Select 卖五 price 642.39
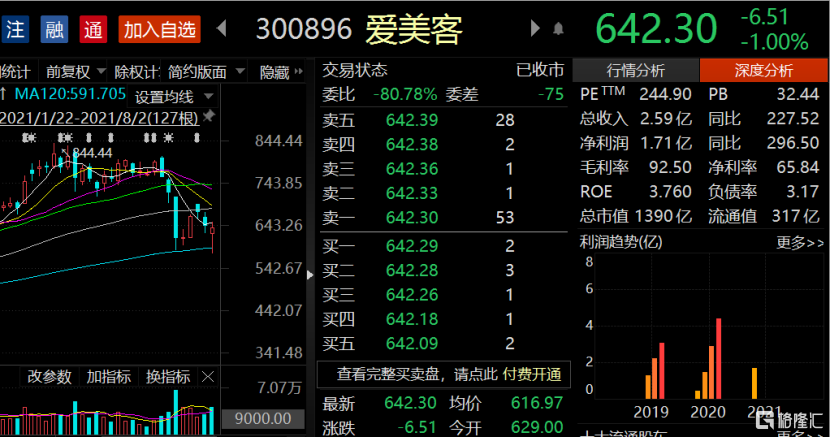The height and width of the screenshot is (437, 830). coord(412,120)
